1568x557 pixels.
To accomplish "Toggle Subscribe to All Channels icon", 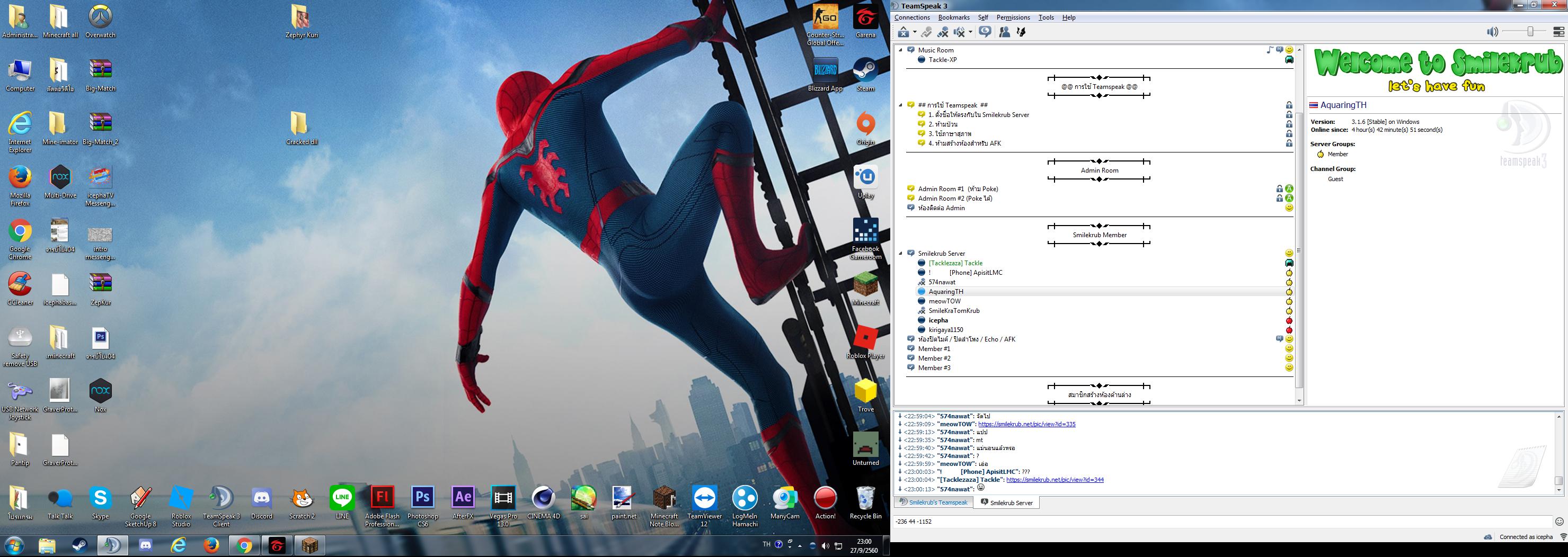I will (985, 32).
